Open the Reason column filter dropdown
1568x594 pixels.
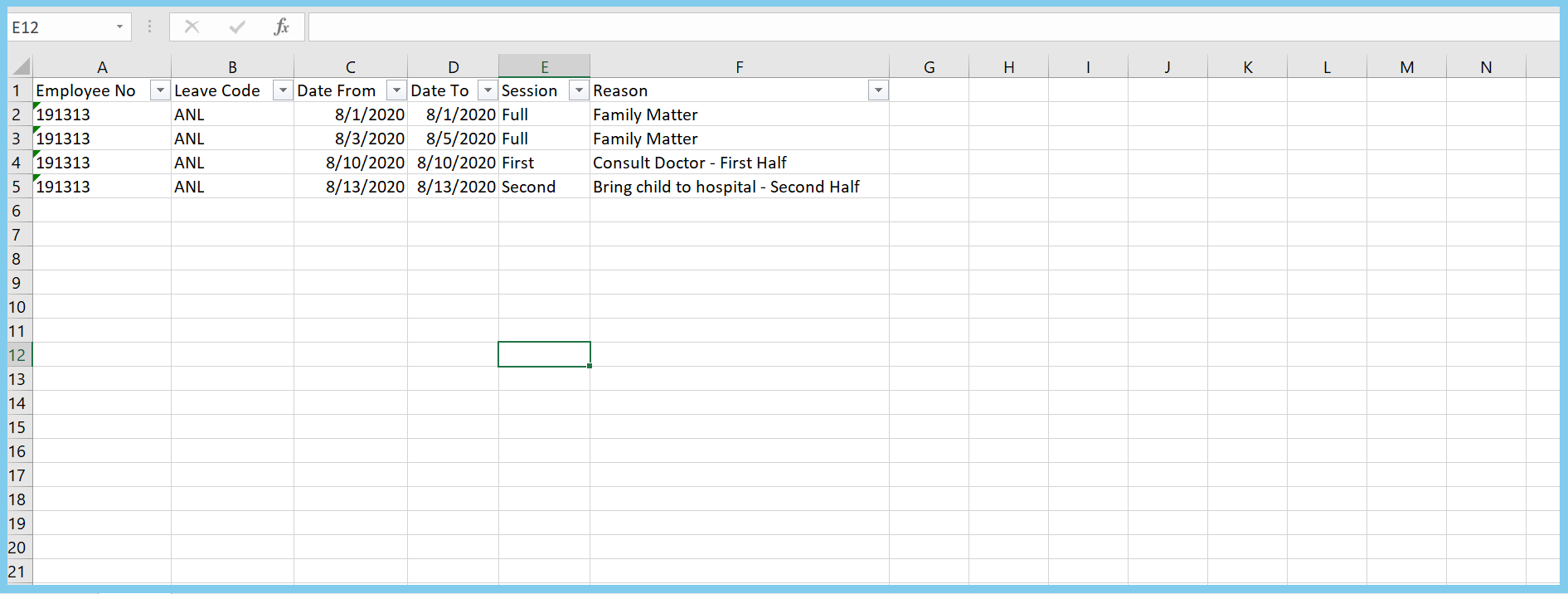tap(878, 90)
